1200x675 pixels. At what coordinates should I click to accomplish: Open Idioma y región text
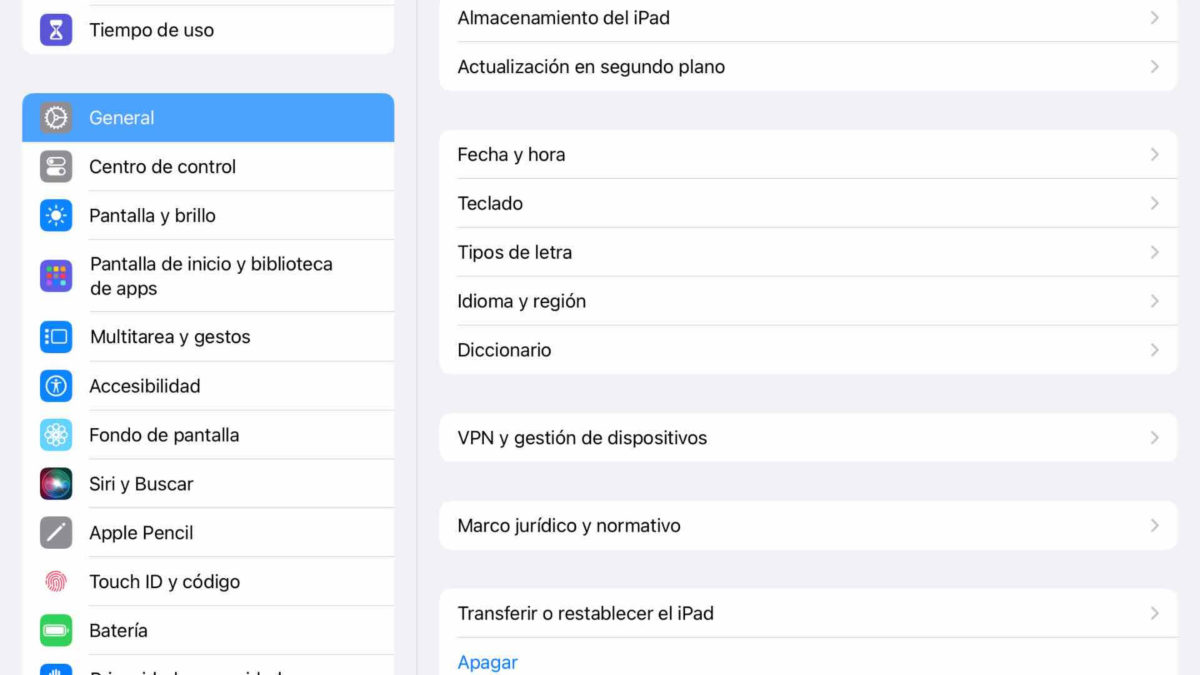coord(522,301)
